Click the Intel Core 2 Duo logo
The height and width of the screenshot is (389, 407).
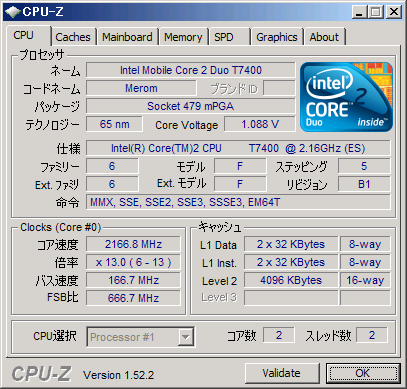point(346,97)
